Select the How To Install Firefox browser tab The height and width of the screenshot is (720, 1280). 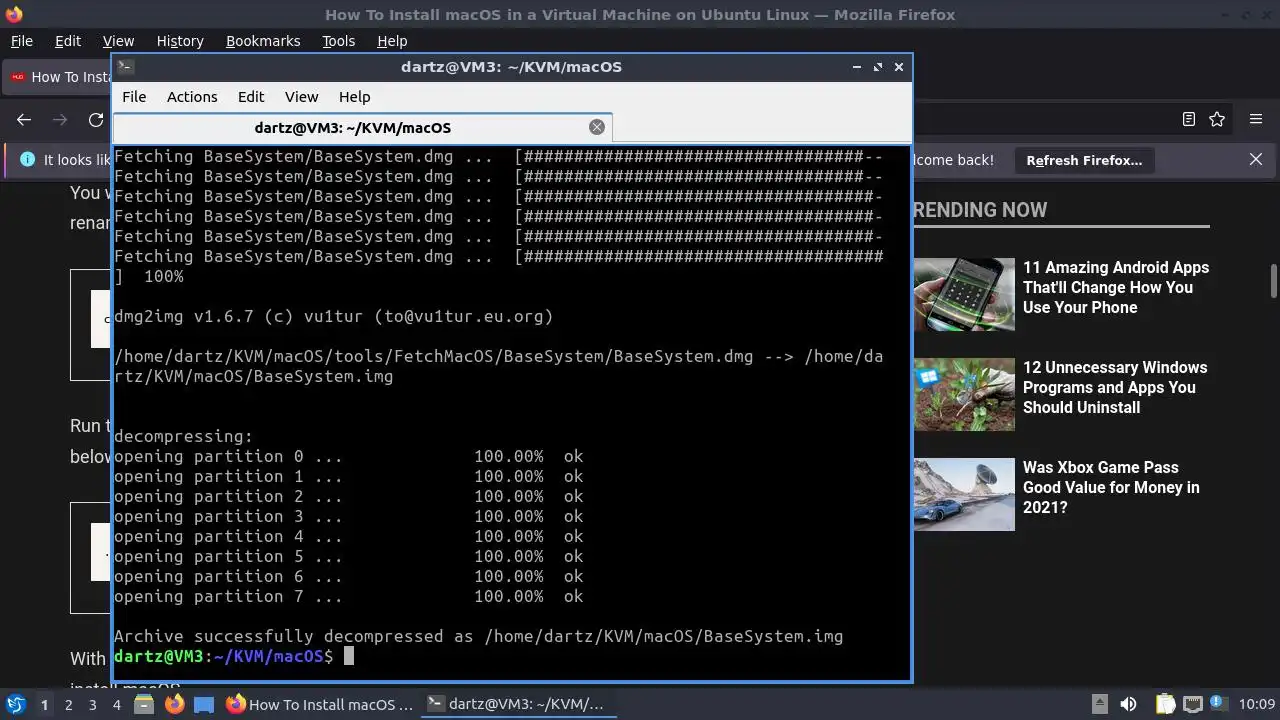click(x=58, y=77)
